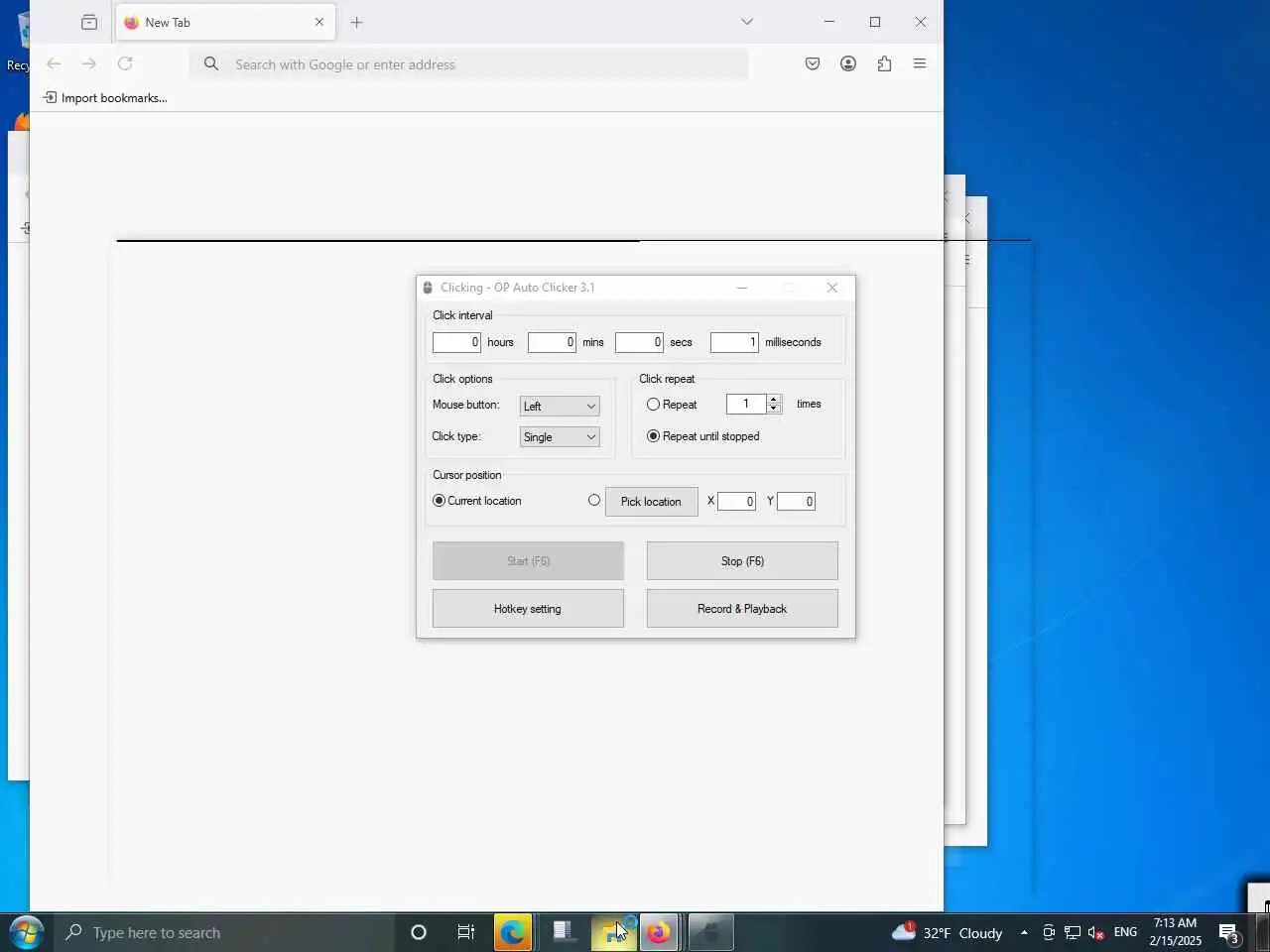Open the notification center icon
Viewport: 1270px width, 952px height.
click(x=1229, y=932)
